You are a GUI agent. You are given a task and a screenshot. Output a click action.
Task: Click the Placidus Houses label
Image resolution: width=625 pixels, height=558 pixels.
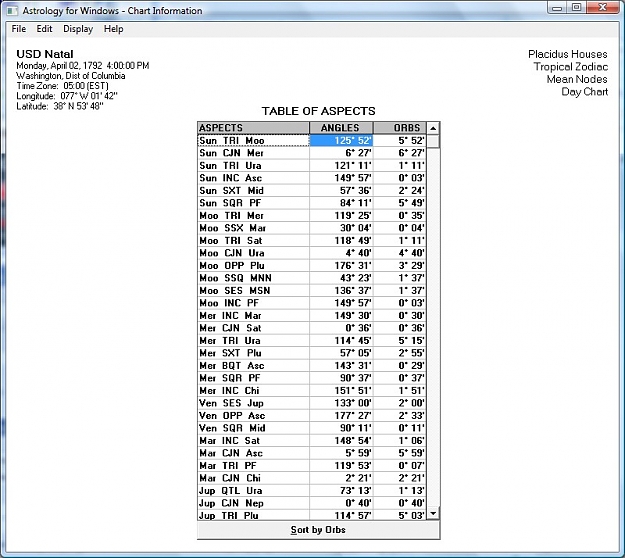click(x=568, y=54)
